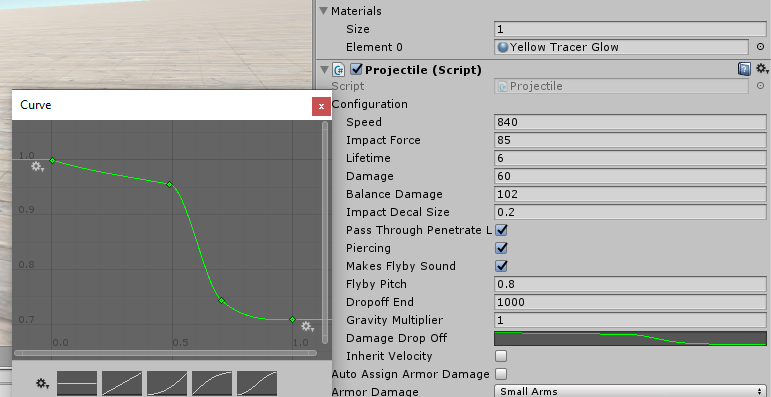Open Projectile component gear settings menu
Screen dimensions: 771x397
762,69
